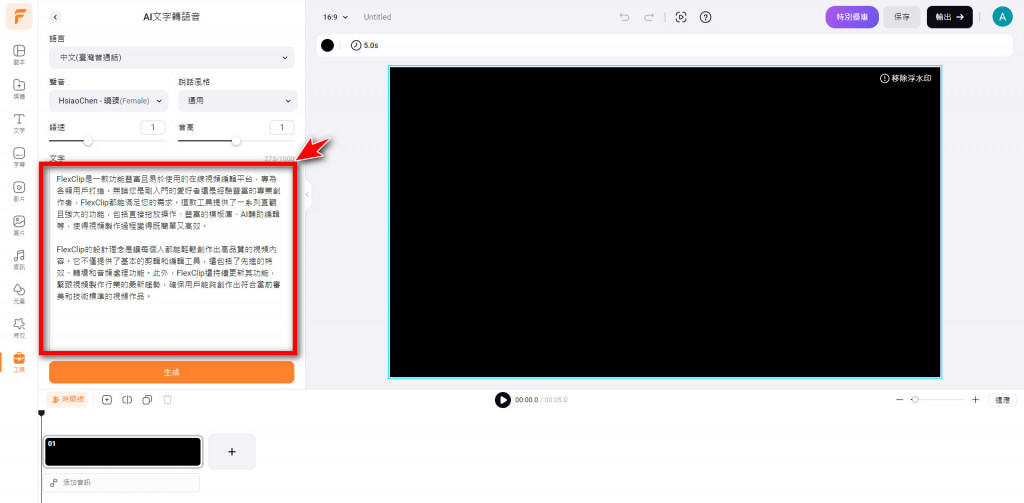Delete with the trash icon in timeline toolbar

tap(167, 400)
